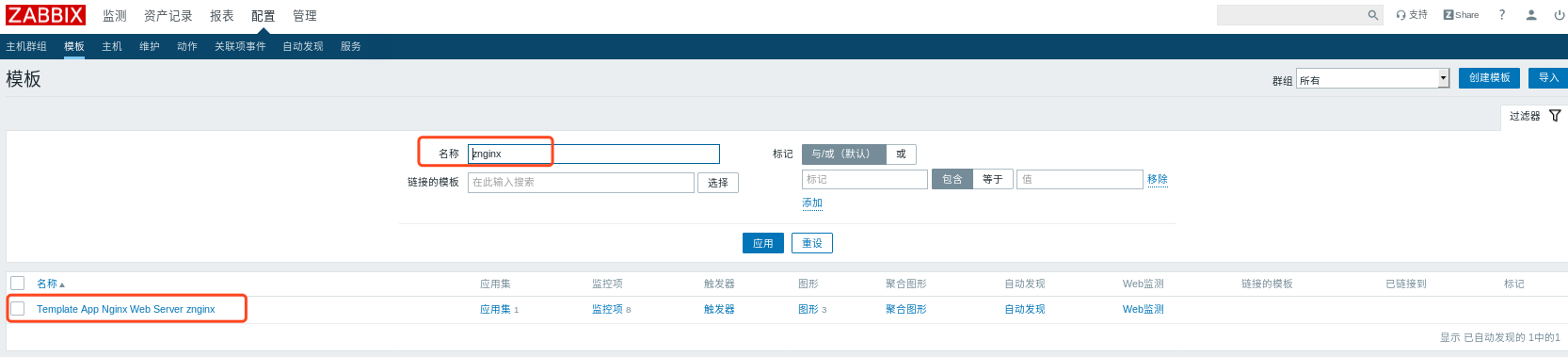
Task: Click the search magnifier icon
Action: (1373, 15)
